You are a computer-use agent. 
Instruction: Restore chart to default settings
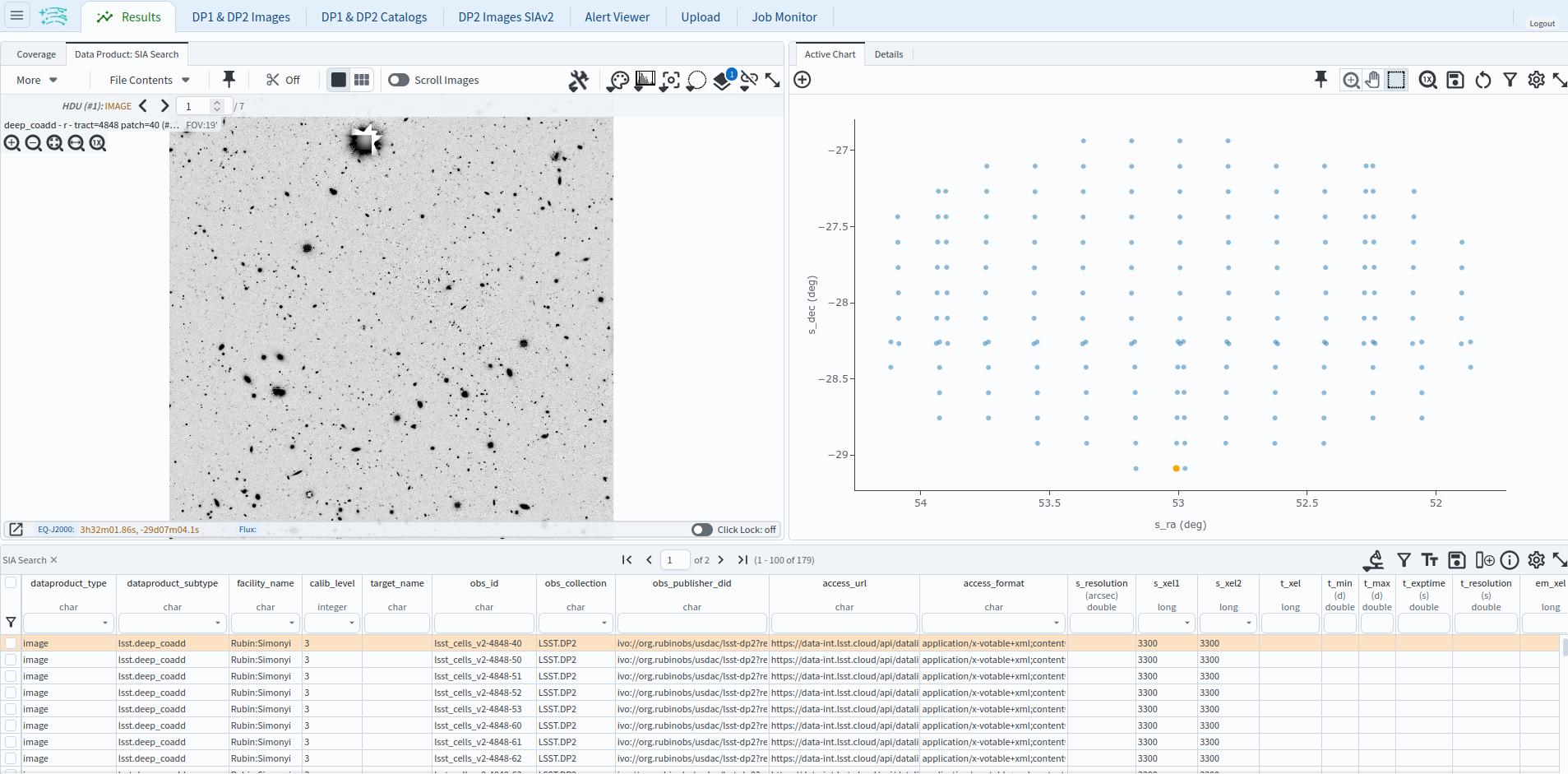pyautogui.click(x=1483, y=80)
